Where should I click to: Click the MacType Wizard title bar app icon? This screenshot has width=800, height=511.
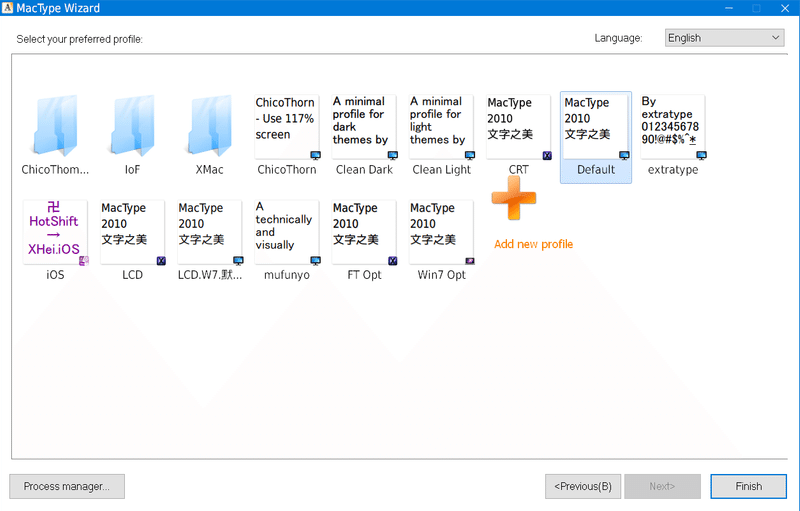7,8
